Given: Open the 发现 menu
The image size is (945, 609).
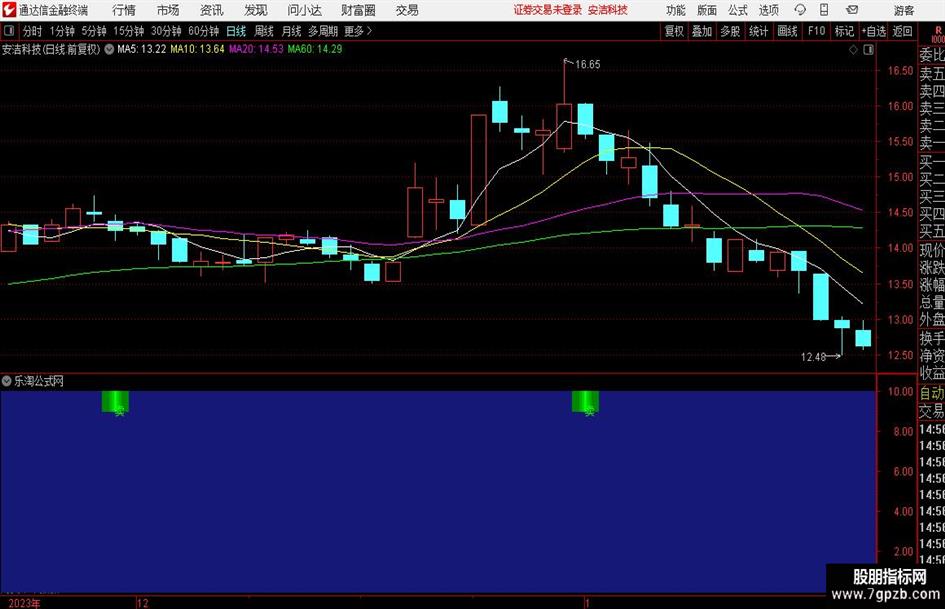Looking at the screenshot, I should click(x=256, y=10).
